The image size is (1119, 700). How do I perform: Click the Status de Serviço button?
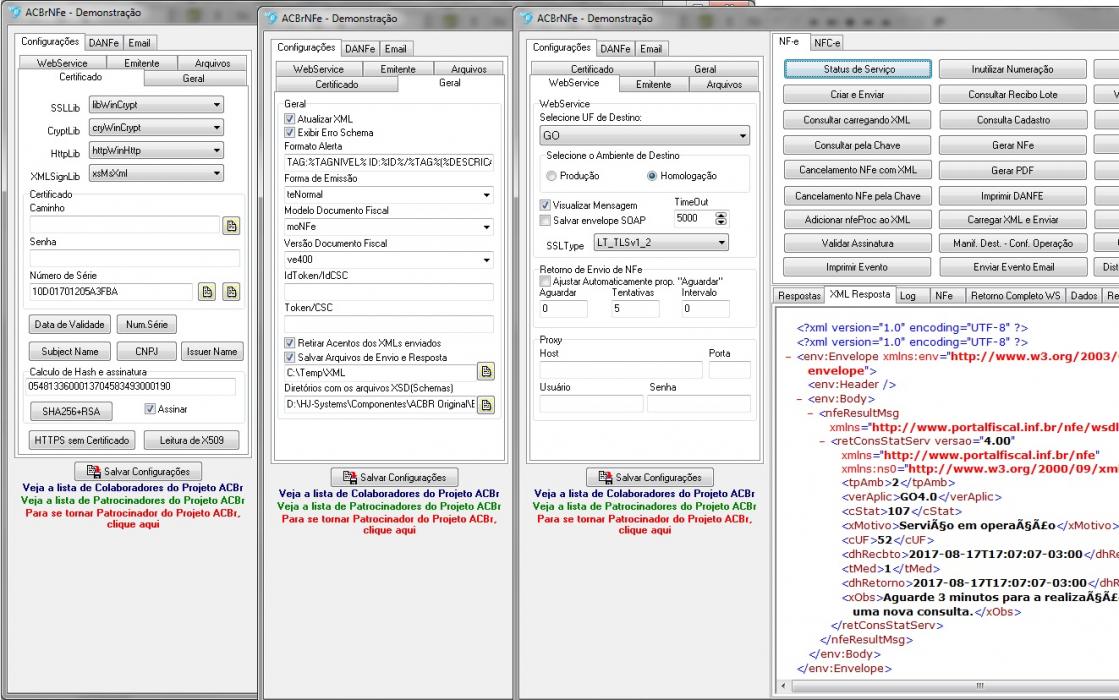pyautogui.click(x=858, y=69)
